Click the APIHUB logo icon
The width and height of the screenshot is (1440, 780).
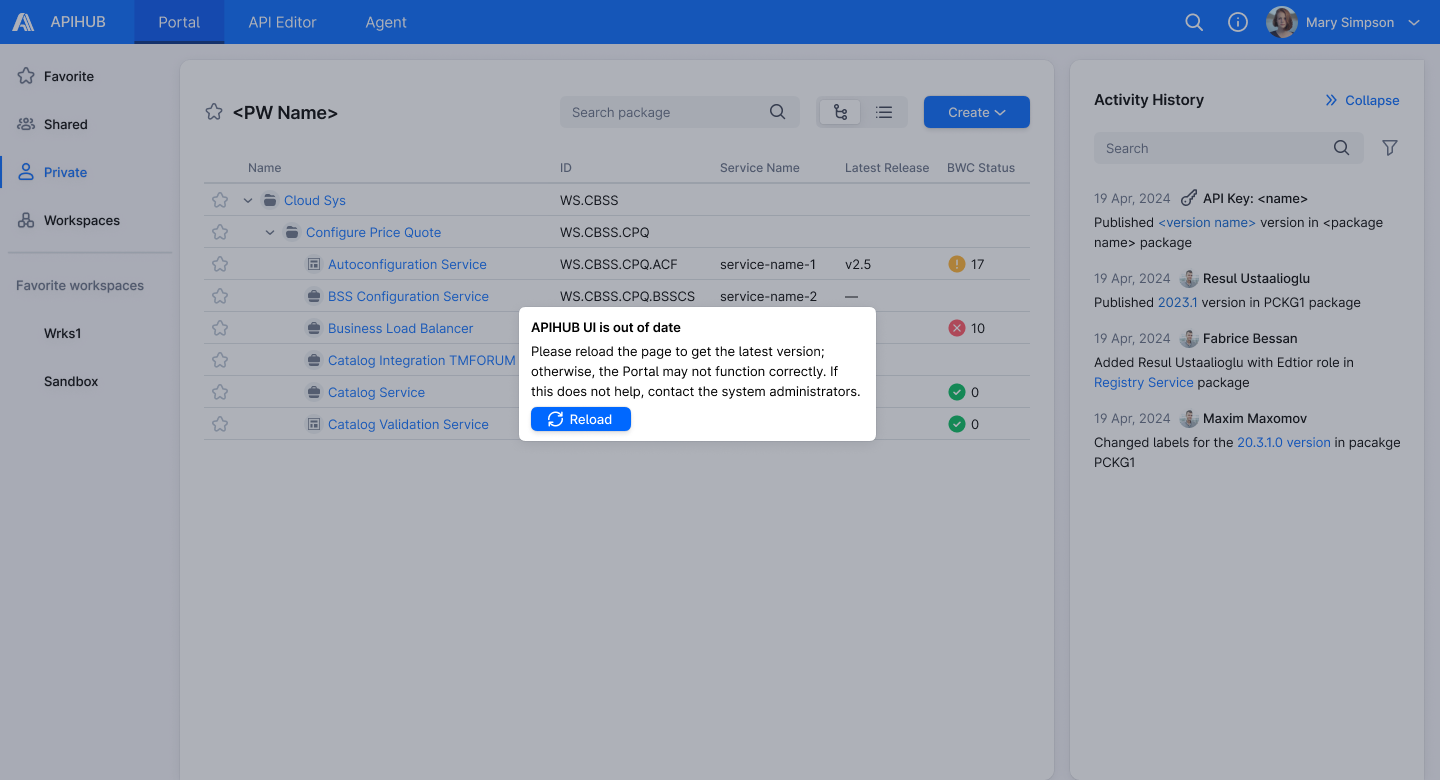[23, 22]
